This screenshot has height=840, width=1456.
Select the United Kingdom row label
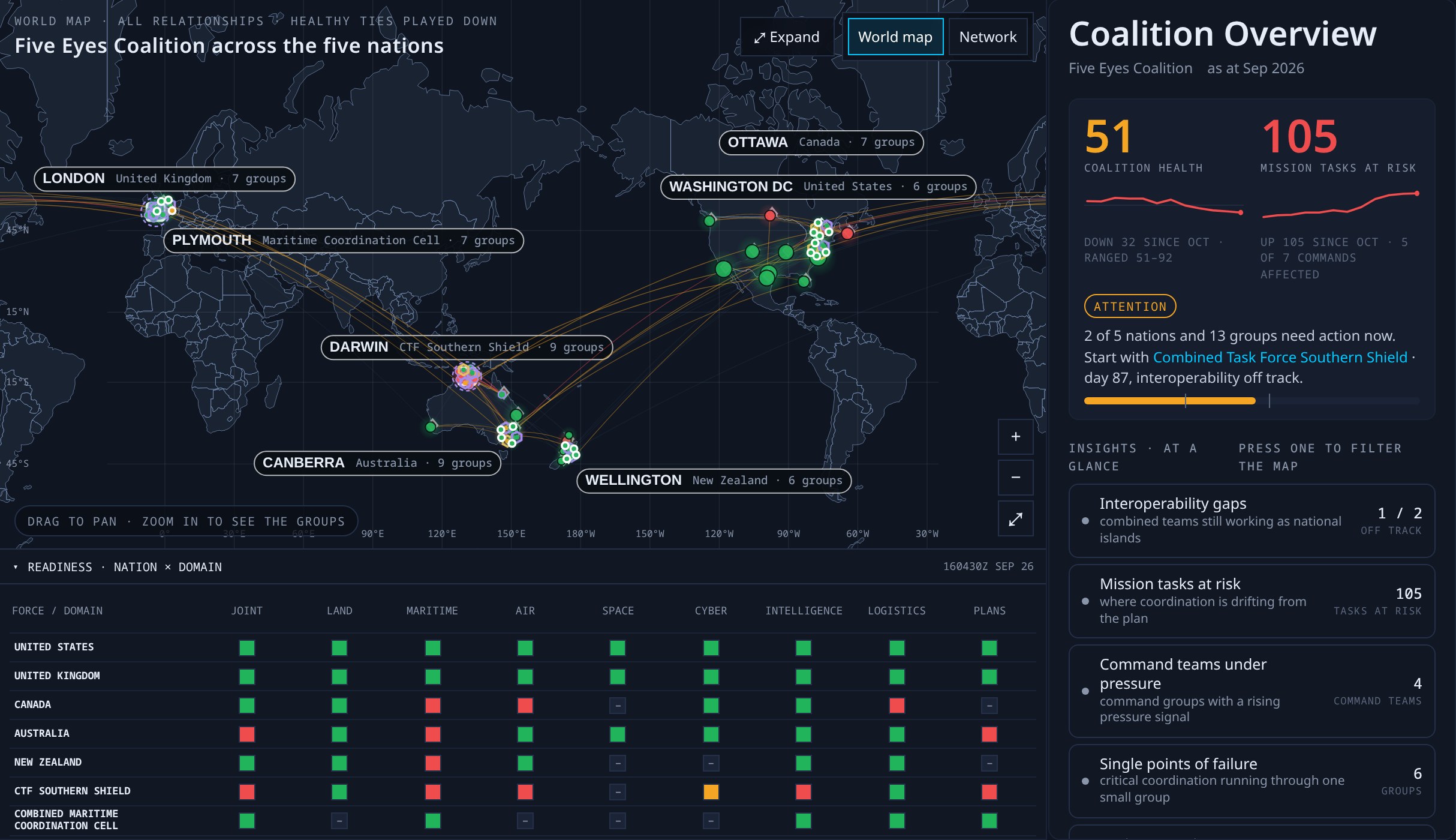pyautogui.click(x=57, y=676)
